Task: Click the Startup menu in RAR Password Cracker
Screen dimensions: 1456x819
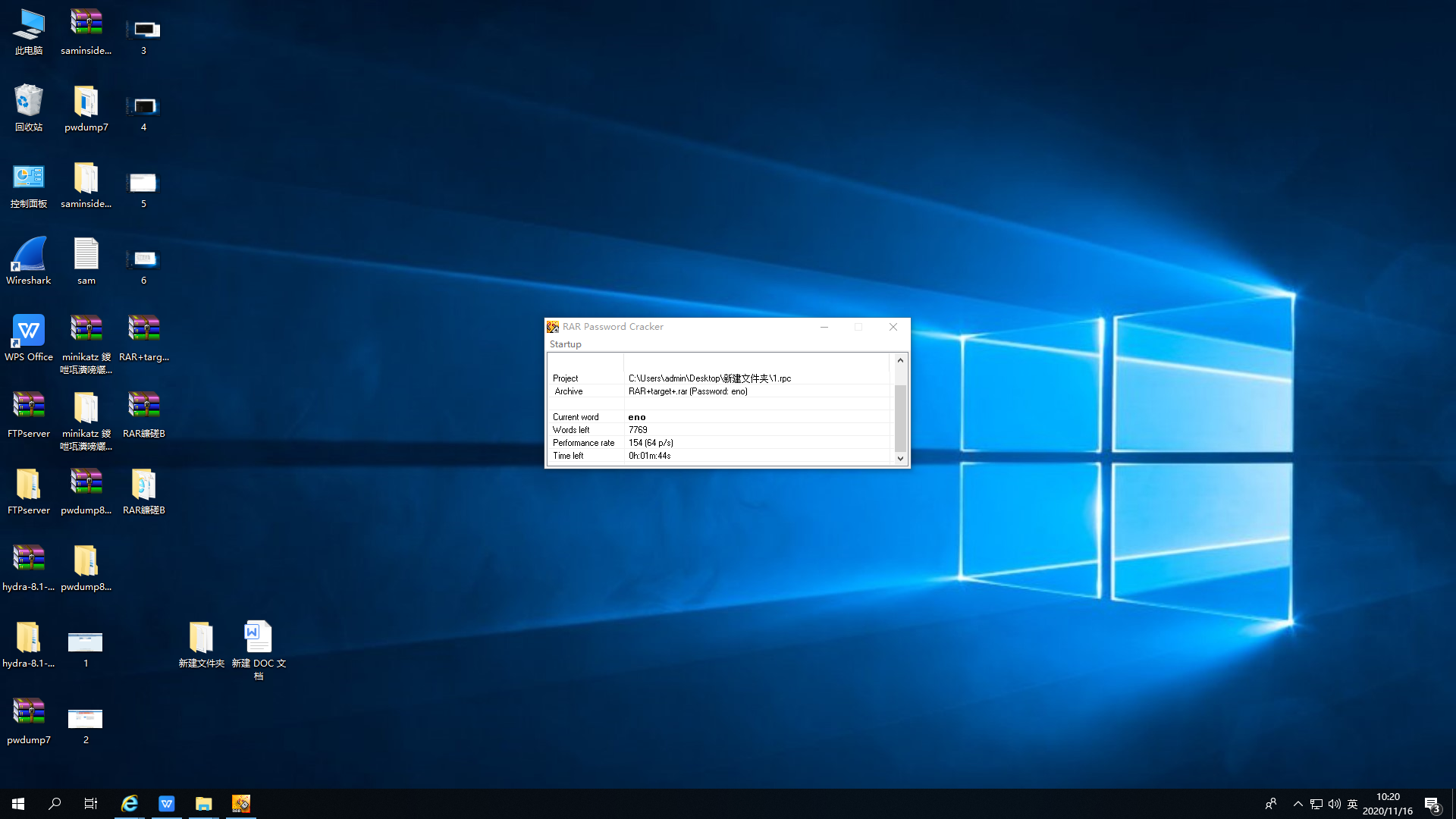Action: [565, 344]
